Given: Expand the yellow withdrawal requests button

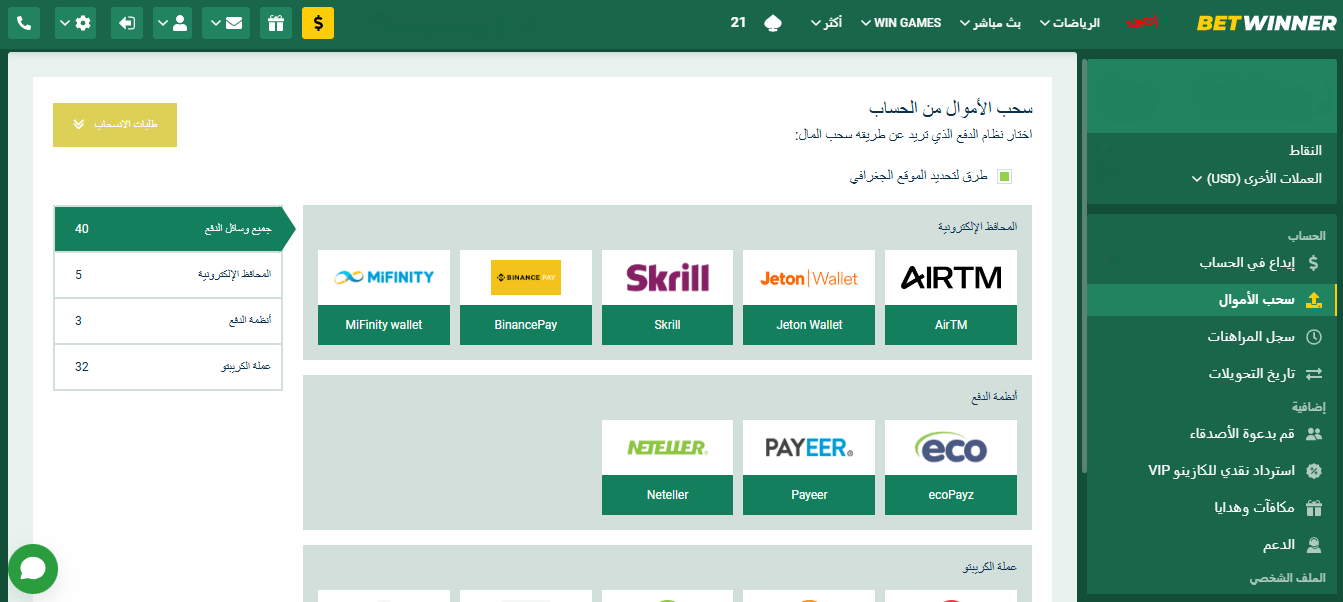Looking at the screenshot, I should tap(115, 125).
